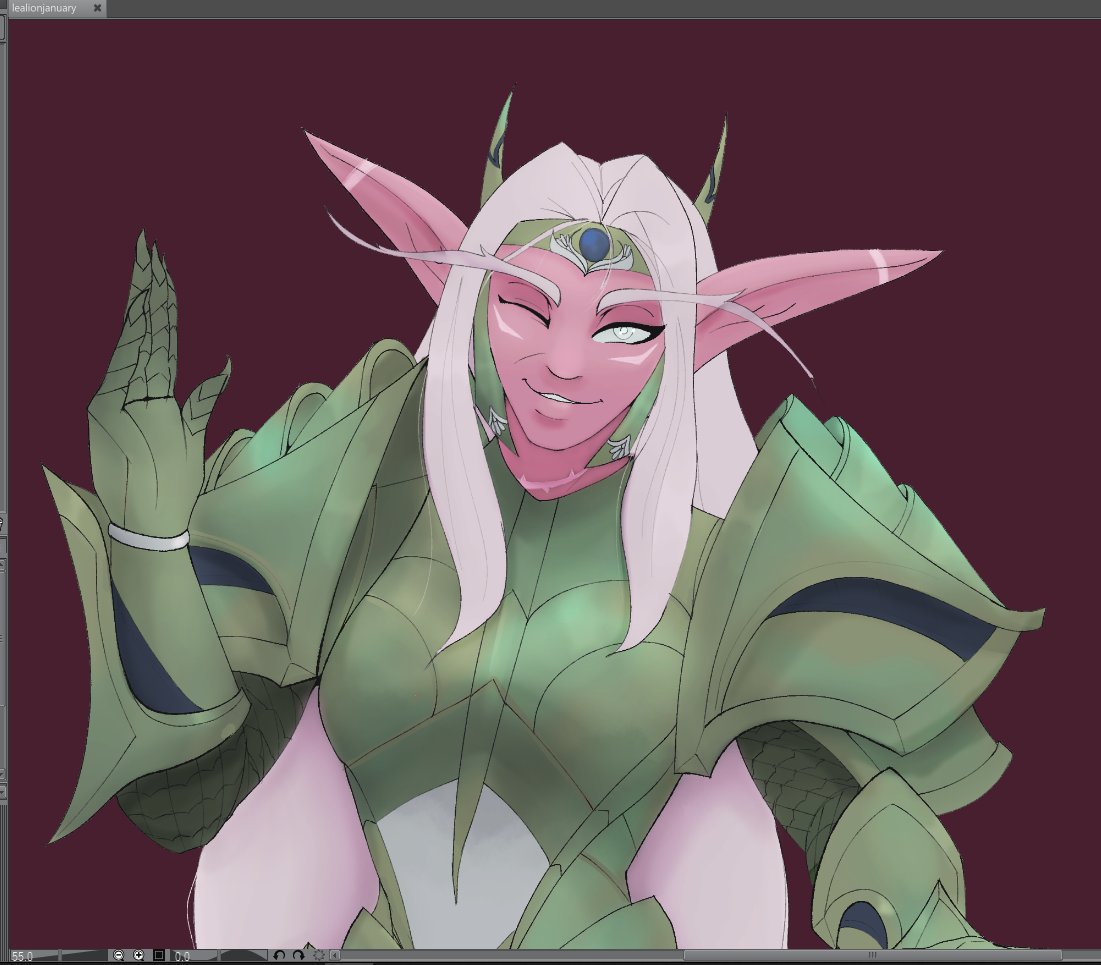This screenshot has height=965, width=1101.
Task: Fit canvas to screen with square icon
Action: (159, 956)
